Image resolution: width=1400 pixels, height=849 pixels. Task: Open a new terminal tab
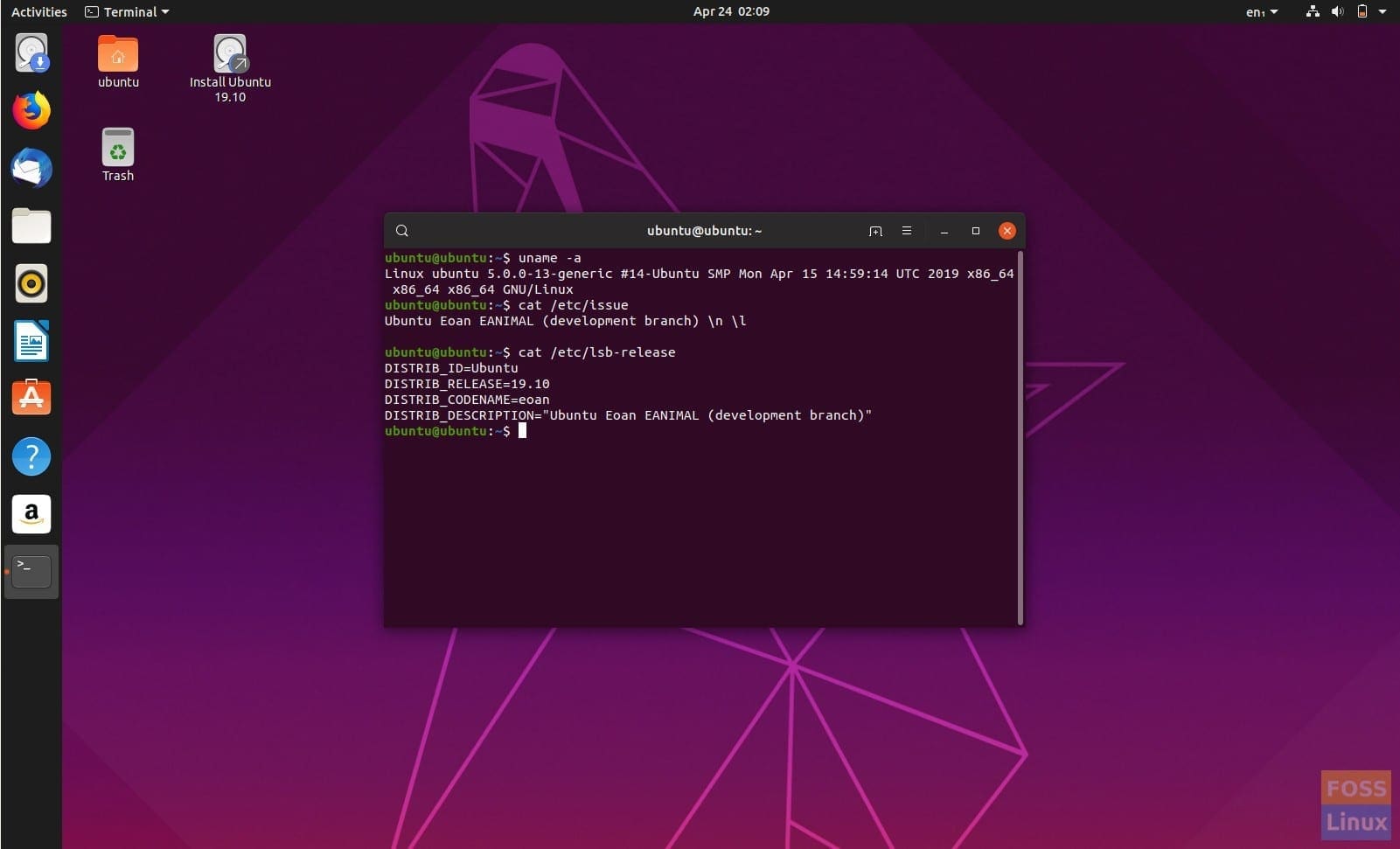pos(875,231)
